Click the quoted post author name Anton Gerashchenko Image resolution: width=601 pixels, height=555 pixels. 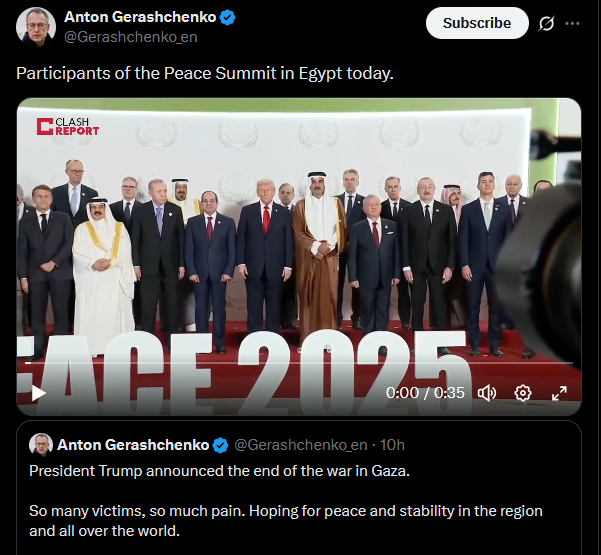[x=133, y=445]
